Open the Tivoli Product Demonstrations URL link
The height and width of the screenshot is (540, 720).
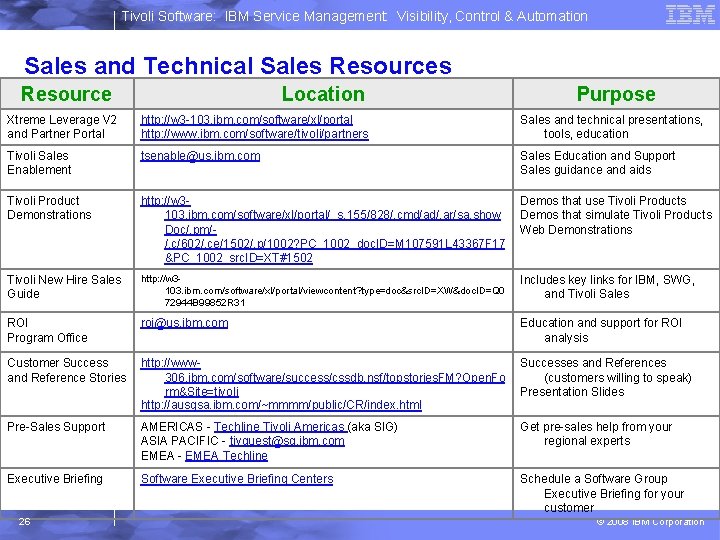[323, 229]
